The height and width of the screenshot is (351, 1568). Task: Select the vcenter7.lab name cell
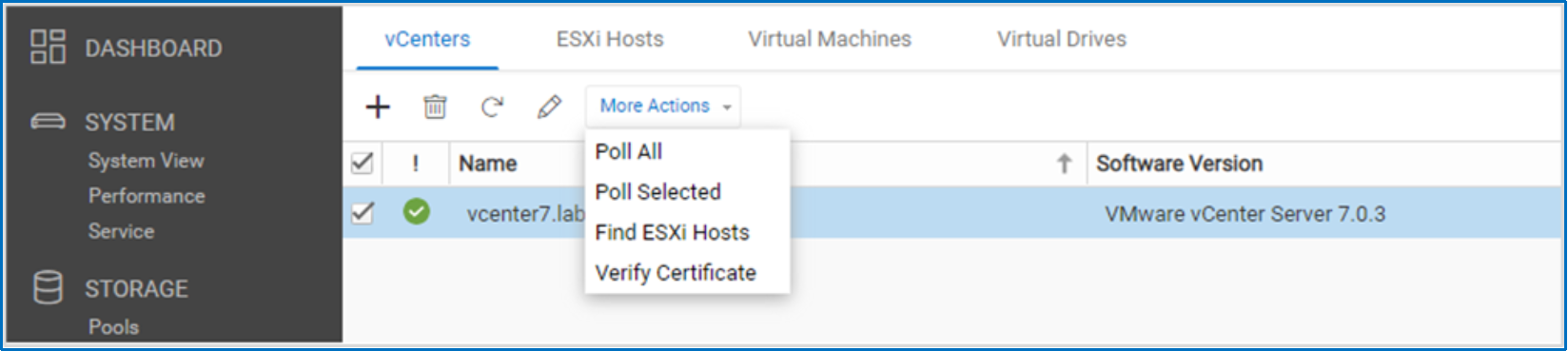tap(525, 213)
